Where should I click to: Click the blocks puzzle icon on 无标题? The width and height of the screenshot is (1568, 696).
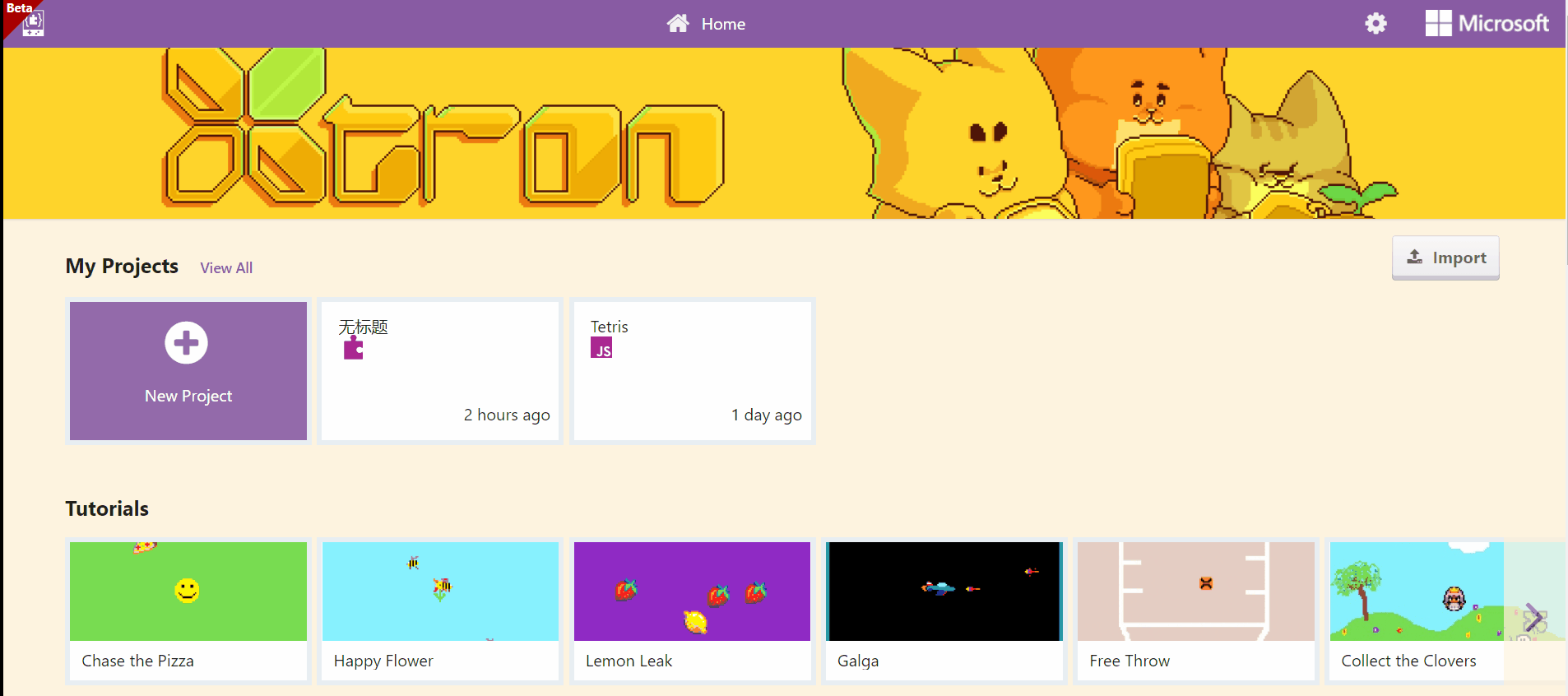(354, 349)
